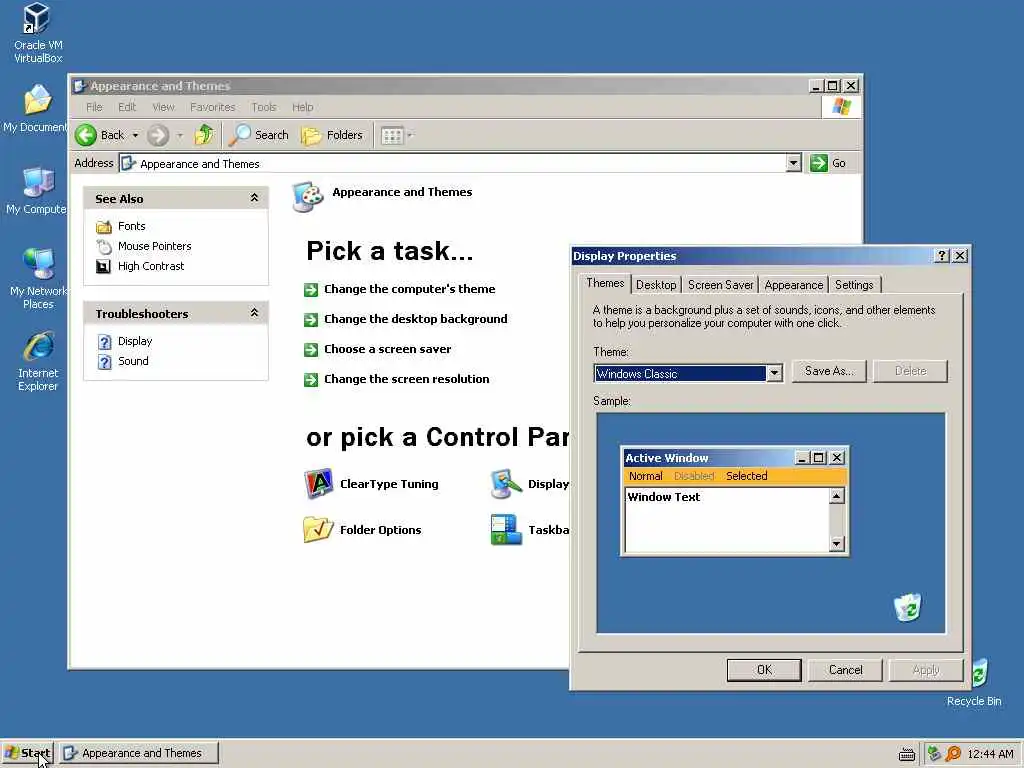Switch to the Appearance tab
The height and width of the screenshot is (768, 1024).
(793, 285)
